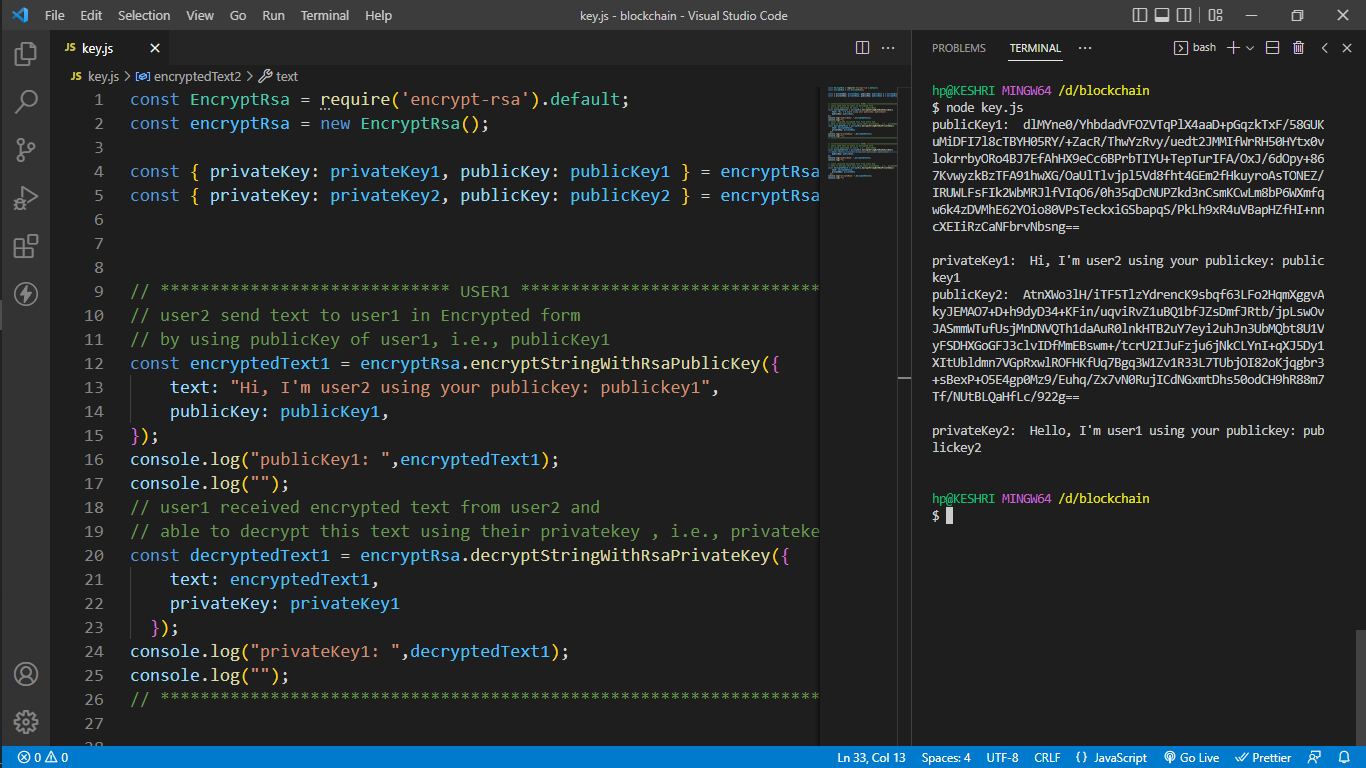
Task: Open the Extensions view icon
Action: pos(26,246)
